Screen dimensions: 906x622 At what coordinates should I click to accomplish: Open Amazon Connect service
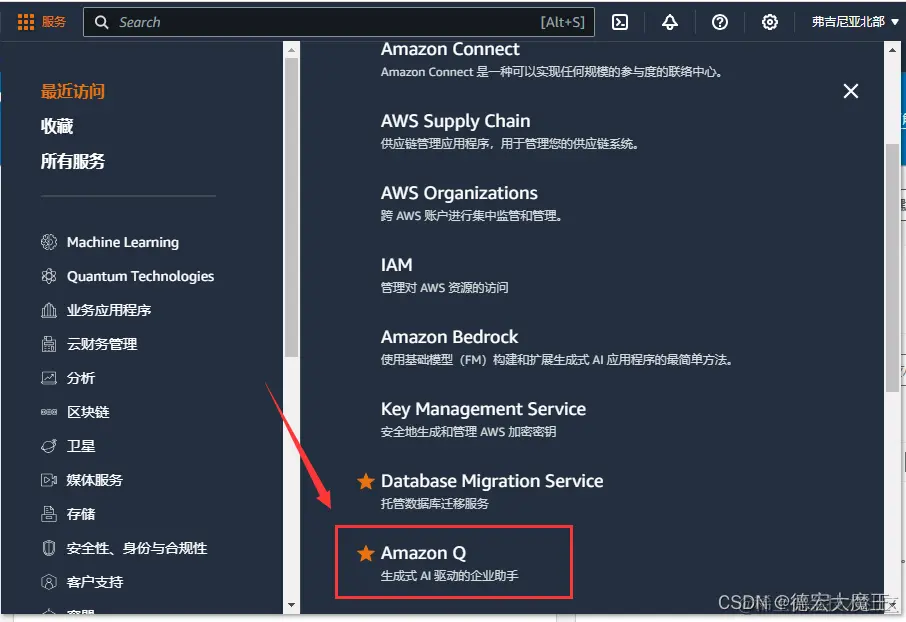point(450,49)
